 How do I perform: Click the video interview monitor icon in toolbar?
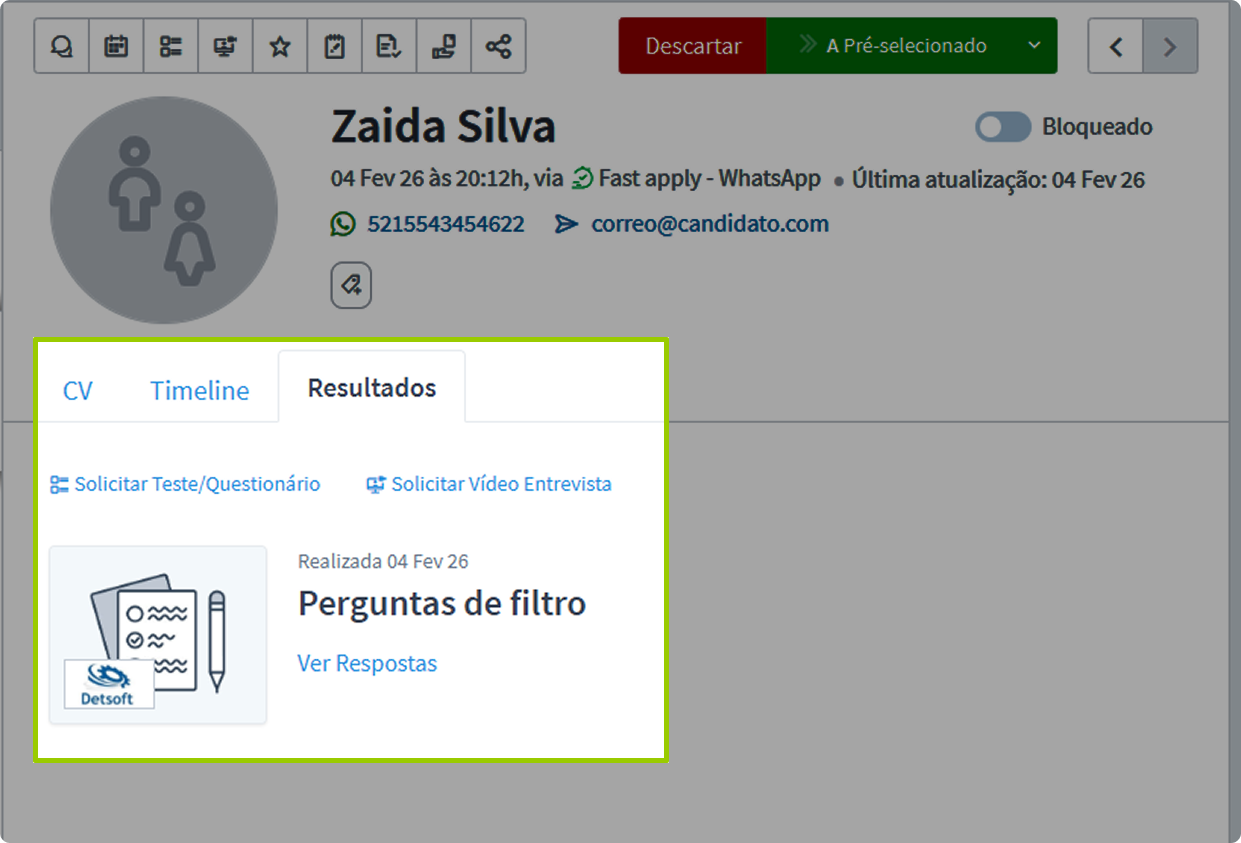coord(226,46)
